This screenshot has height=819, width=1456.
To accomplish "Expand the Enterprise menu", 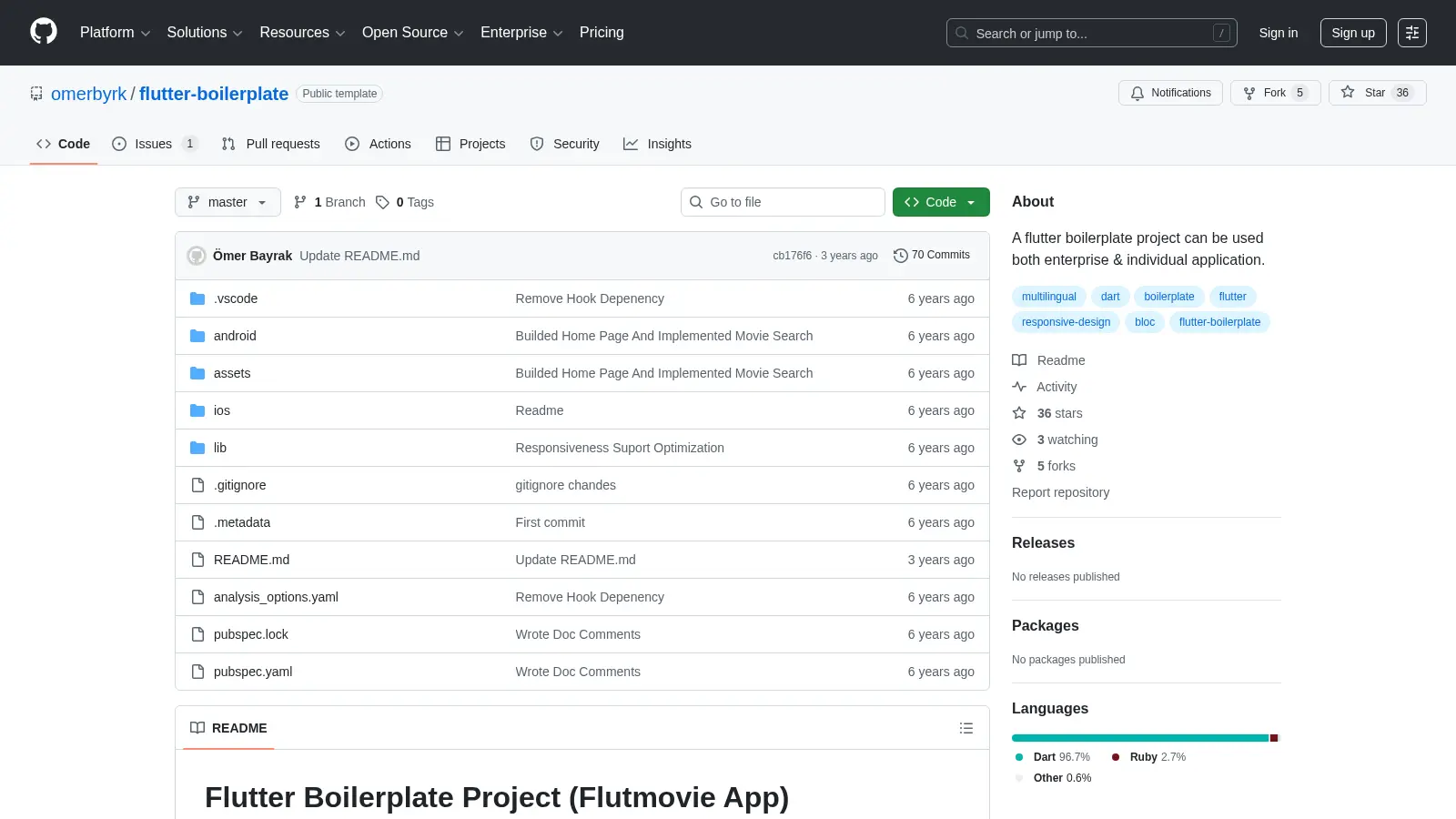I will coord(521,33).
